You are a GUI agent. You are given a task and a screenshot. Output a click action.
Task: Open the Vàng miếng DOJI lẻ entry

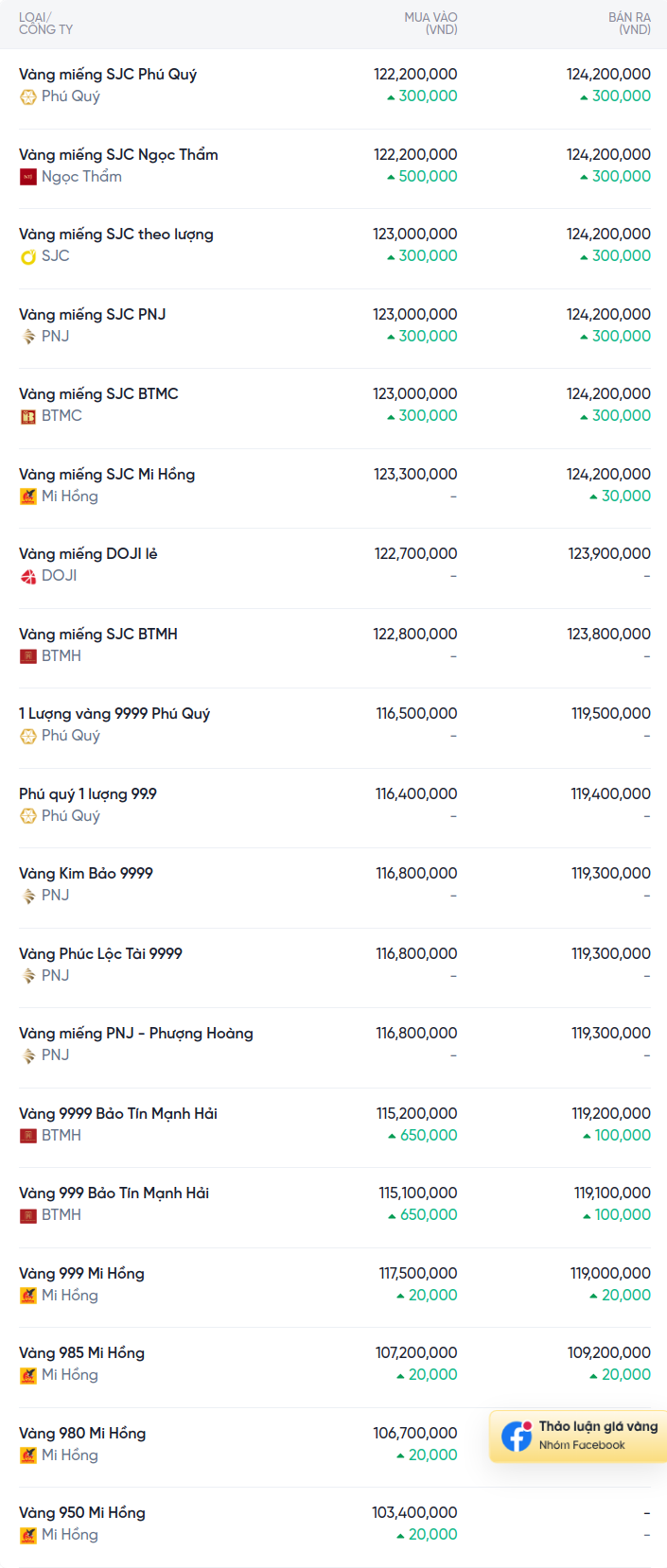[x=88, y=553]
